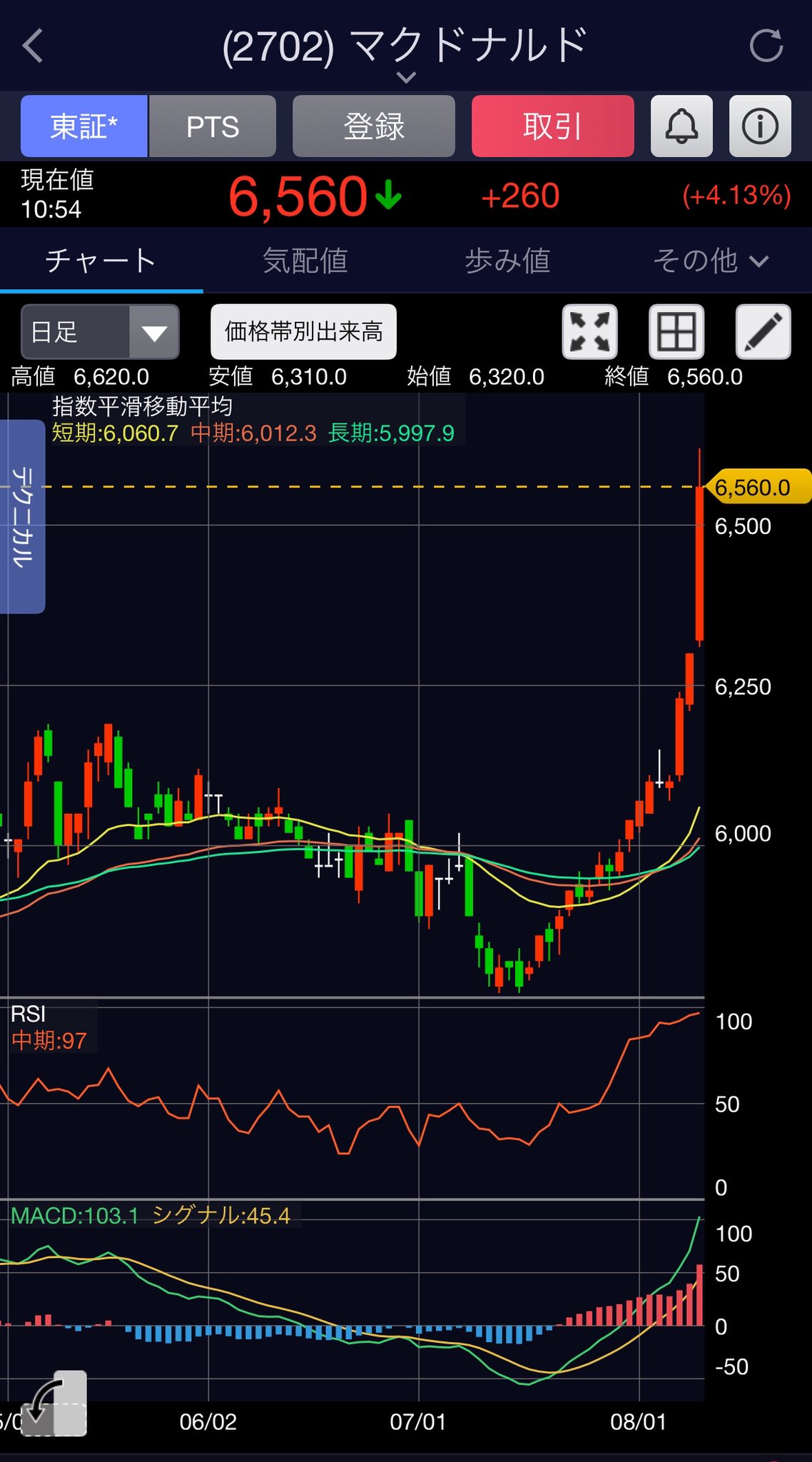Tap the 安値 6,310.0 value
This screenshot has height=1462, width=812.
coord(278,376)
